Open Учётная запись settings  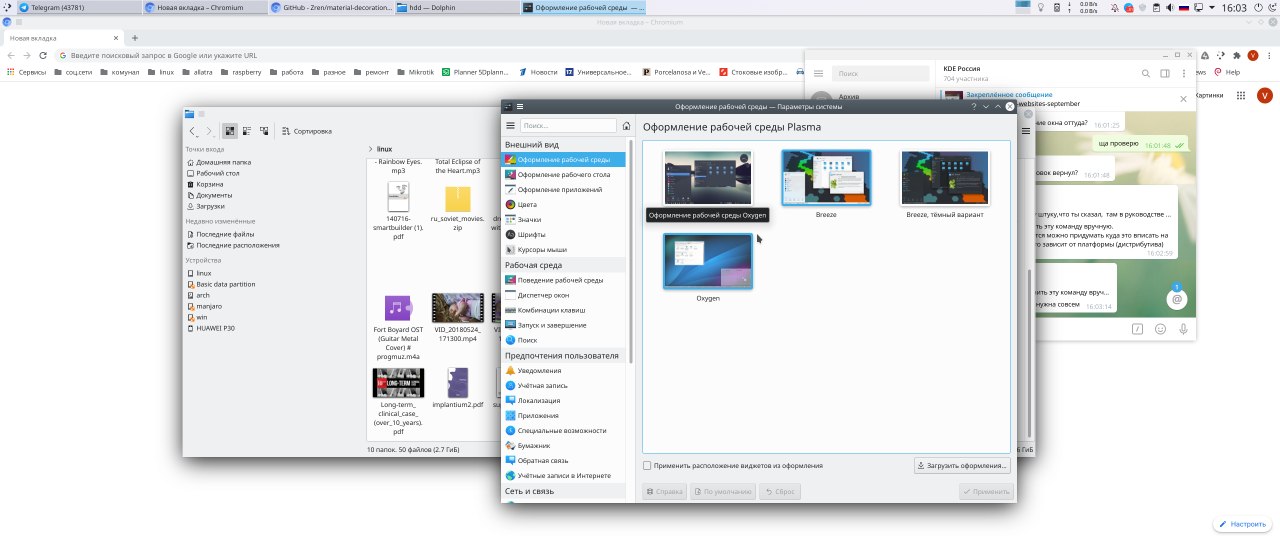click(x=565, y=385)
